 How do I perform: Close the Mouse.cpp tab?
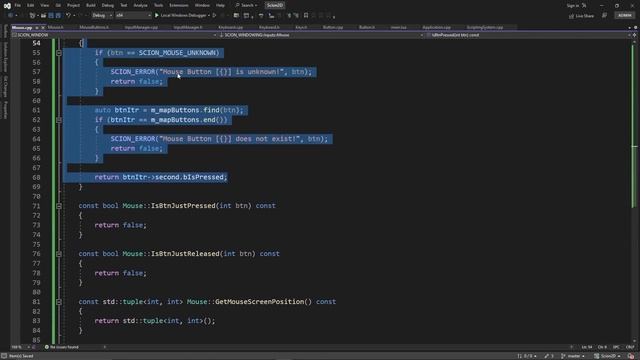[x=43, y=27]
